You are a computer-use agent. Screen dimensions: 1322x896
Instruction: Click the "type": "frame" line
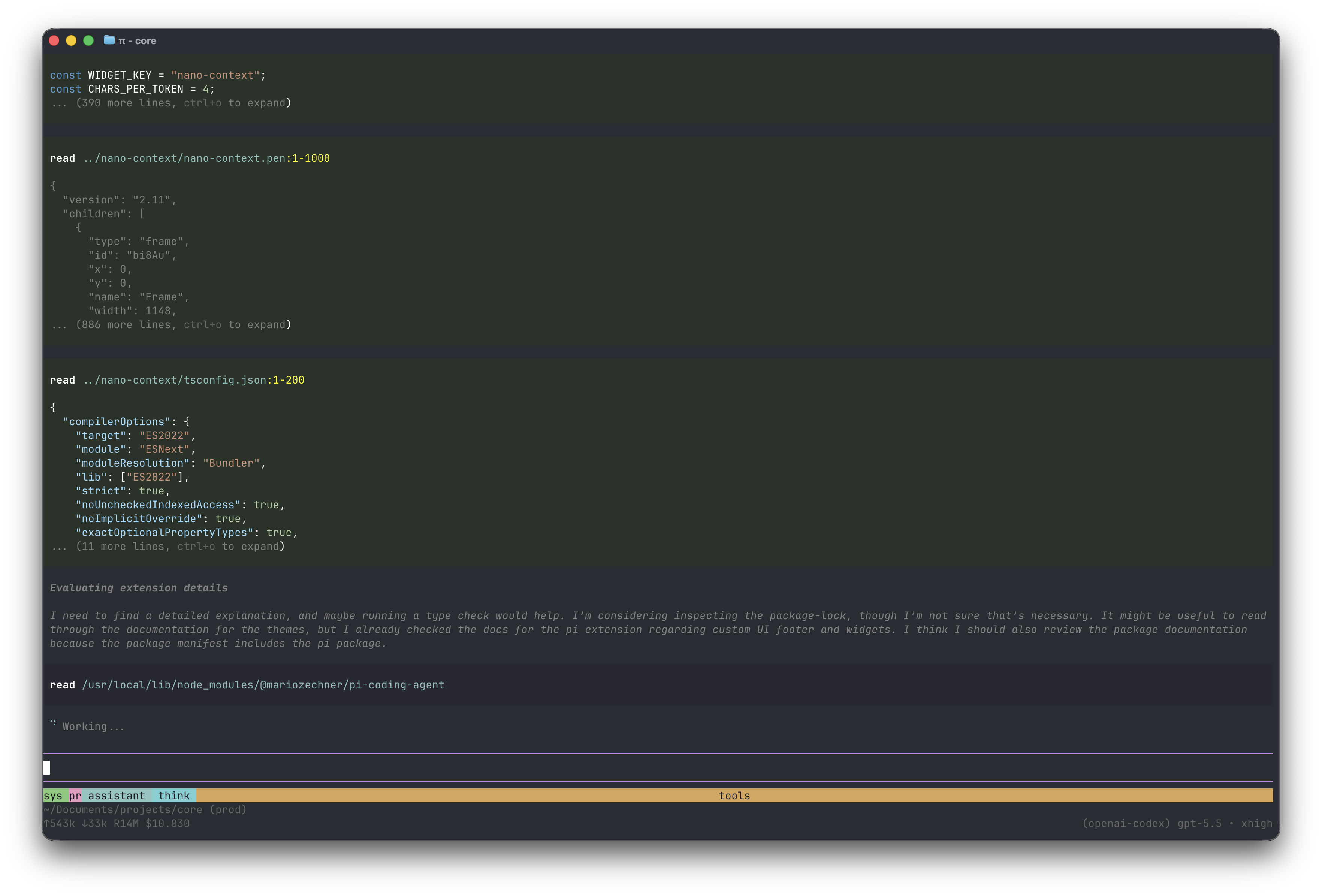(138, 242)
